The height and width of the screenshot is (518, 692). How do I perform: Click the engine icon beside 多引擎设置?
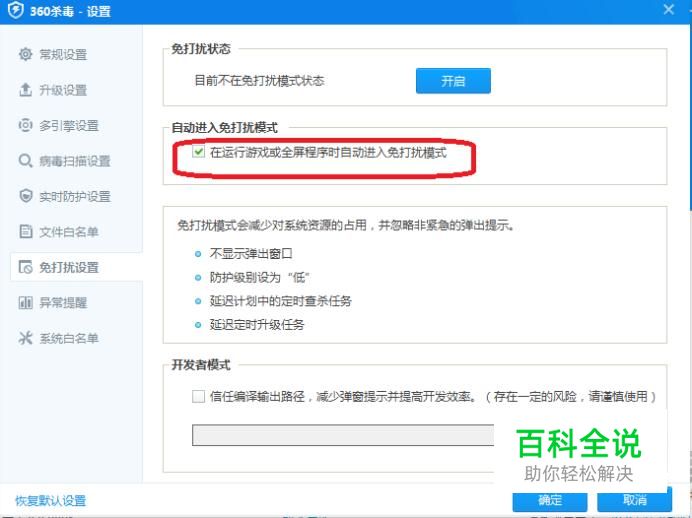point(26,125)
